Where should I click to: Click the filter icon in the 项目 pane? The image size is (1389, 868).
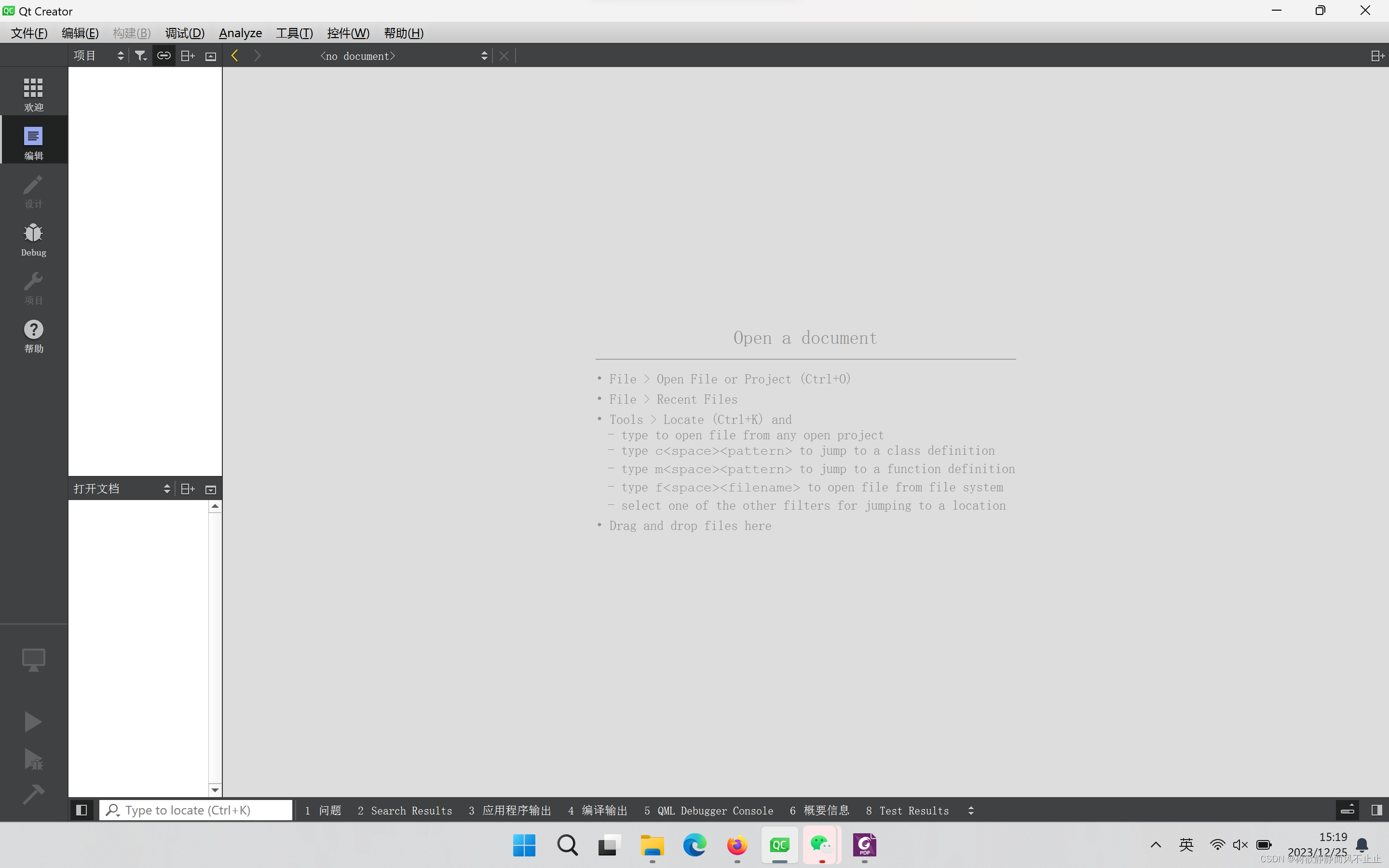[141, 55]
